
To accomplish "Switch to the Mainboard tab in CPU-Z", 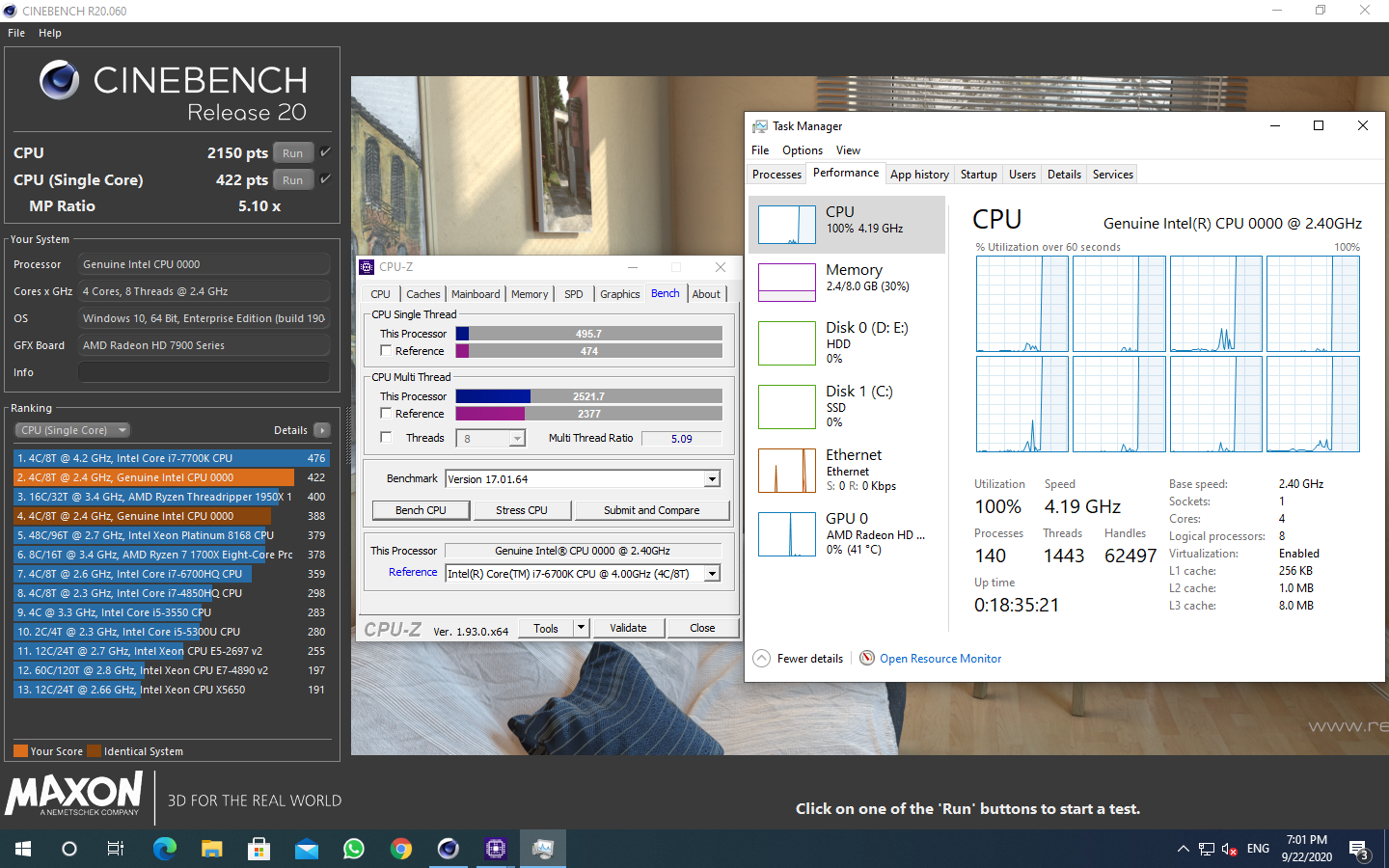I will [x=476, y=294].
